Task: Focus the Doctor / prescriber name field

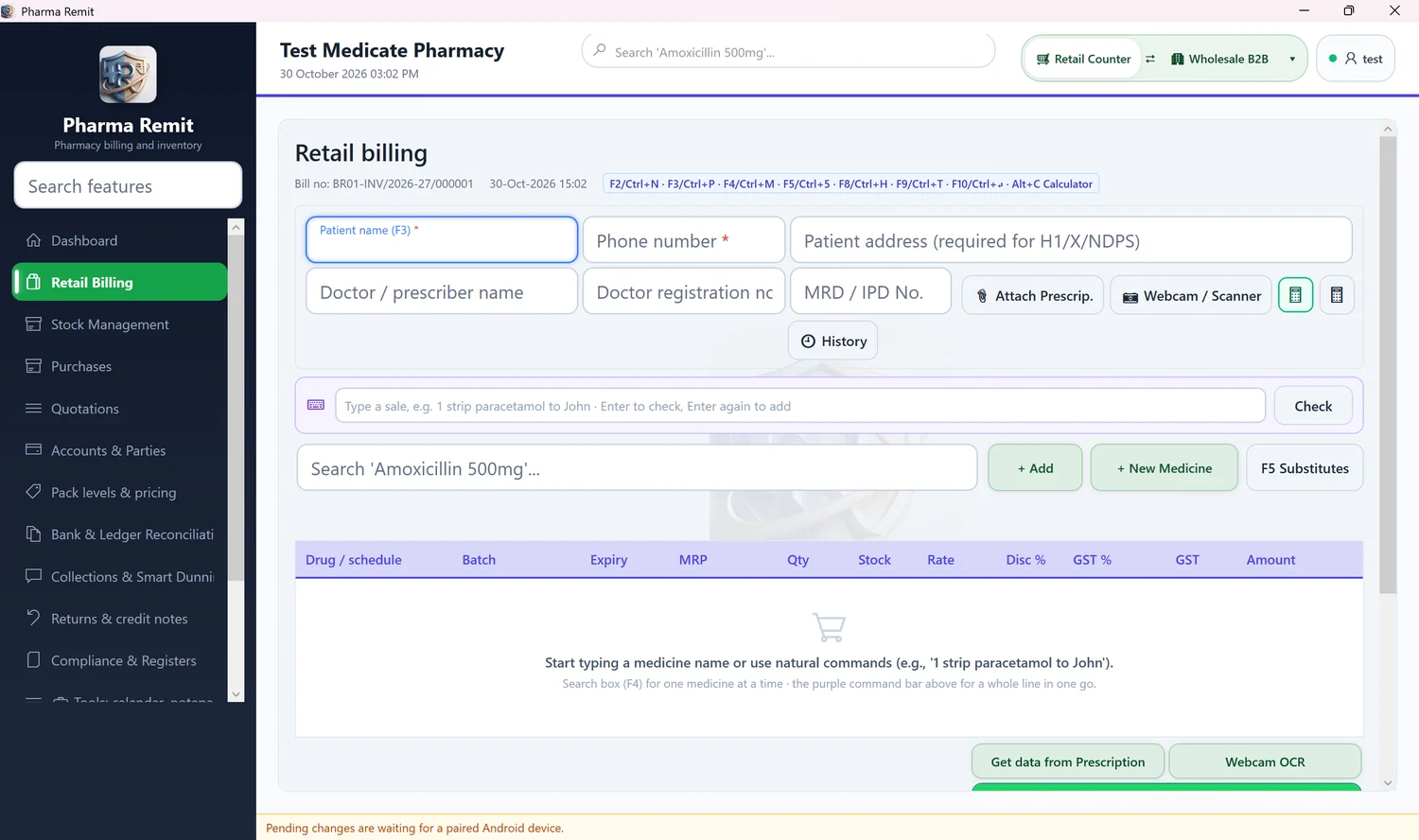Action: pyautogui.click(x=442, y=290)
